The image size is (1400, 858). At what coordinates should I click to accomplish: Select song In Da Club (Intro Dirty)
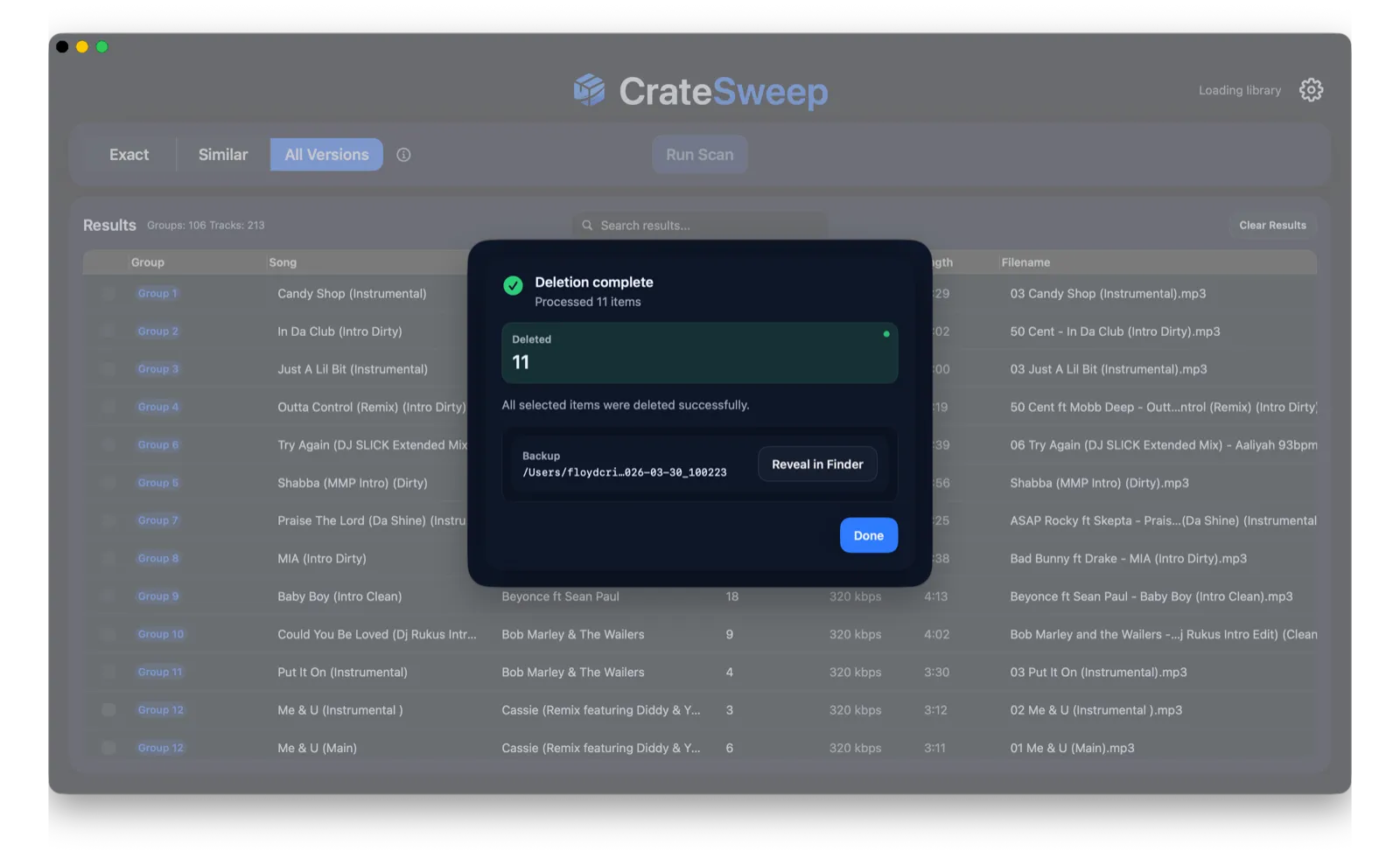pyautogui.click(x=339, y=331)
